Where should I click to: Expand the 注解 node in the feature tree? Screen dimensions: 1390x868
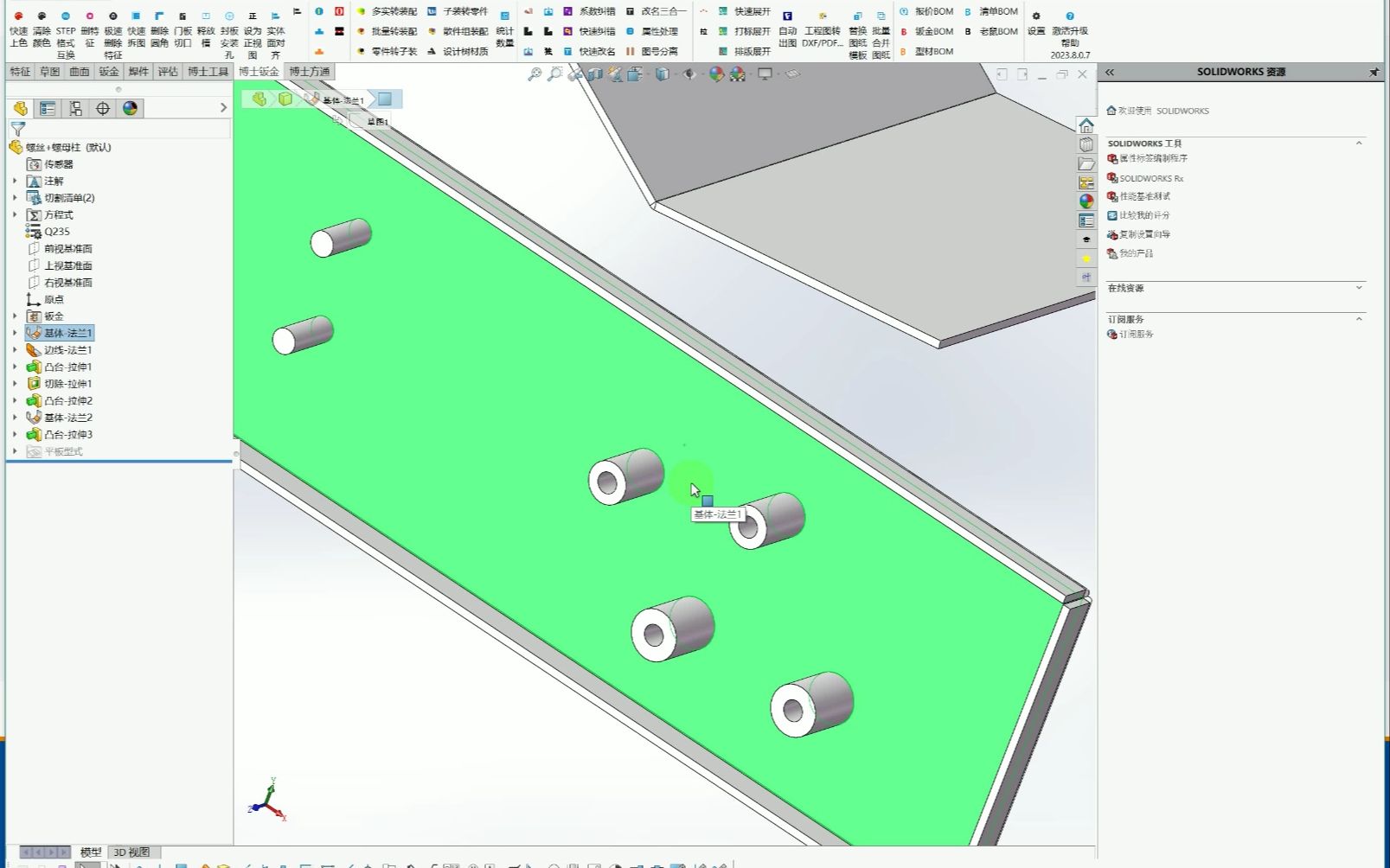pos(14,181)
